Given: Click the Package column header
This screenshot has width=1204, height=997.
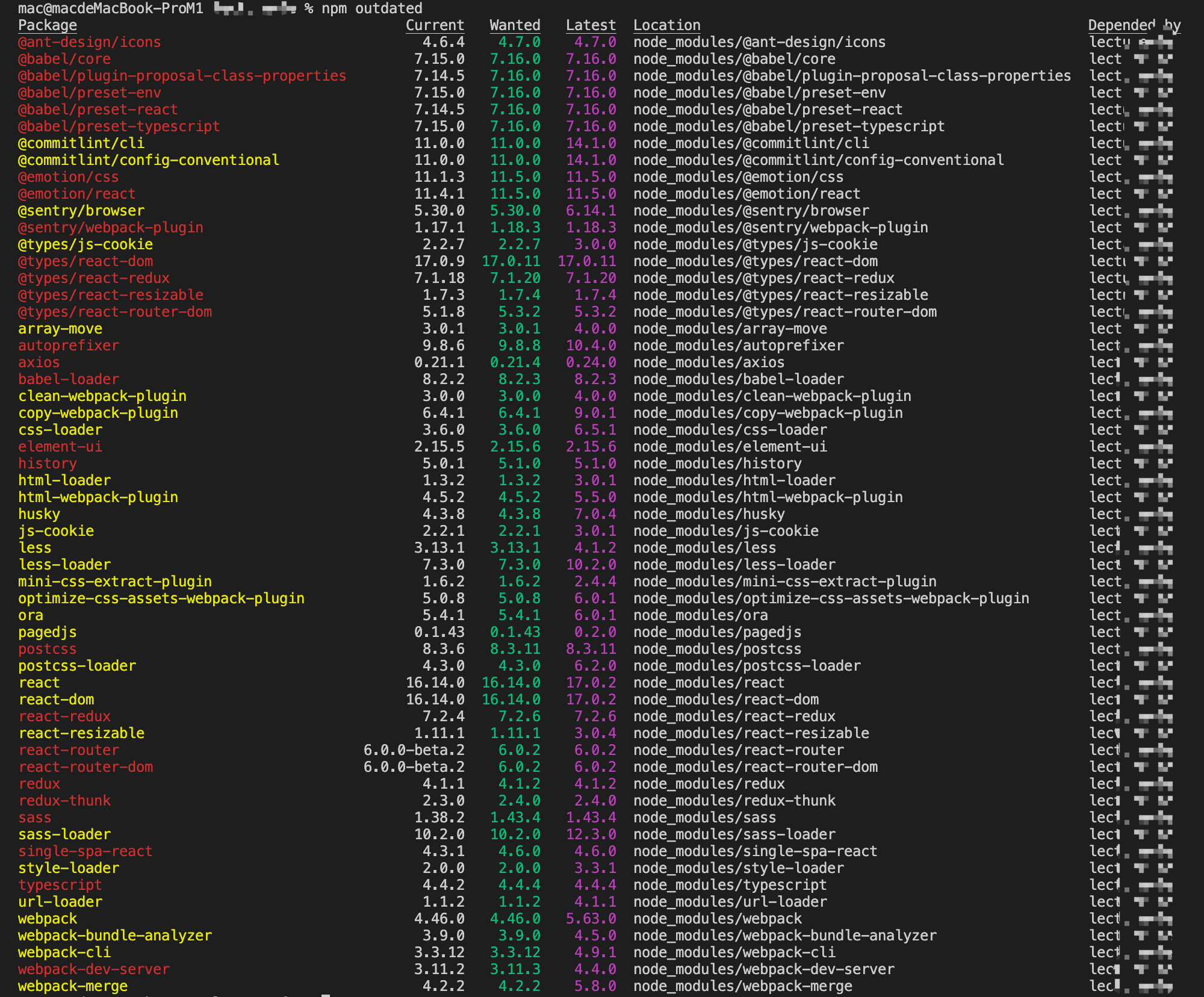Looking at the screenshot, I should click(48, 25).
